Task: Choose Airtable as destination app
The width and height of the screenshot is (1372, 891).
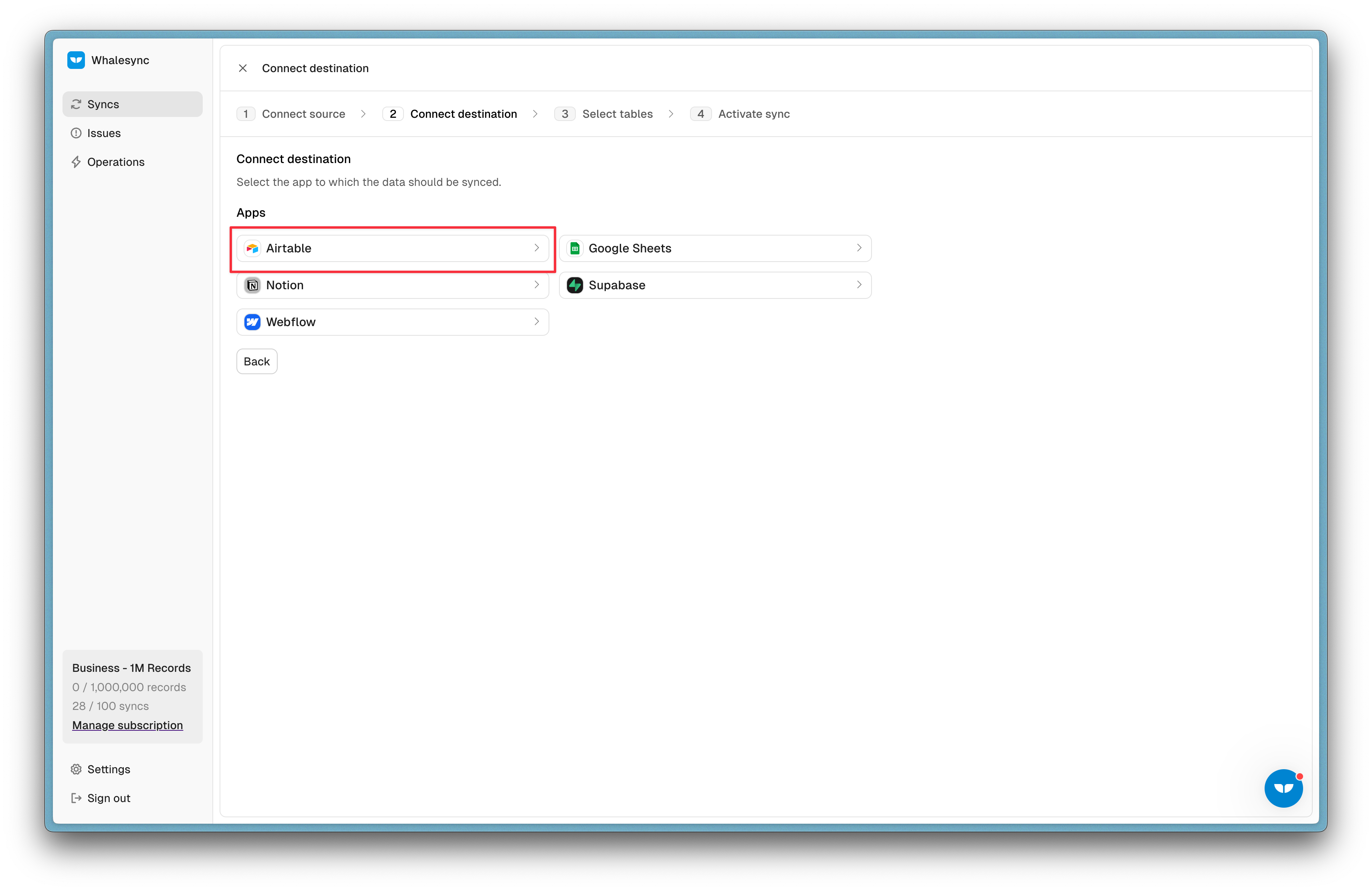Action: point(393,248)
